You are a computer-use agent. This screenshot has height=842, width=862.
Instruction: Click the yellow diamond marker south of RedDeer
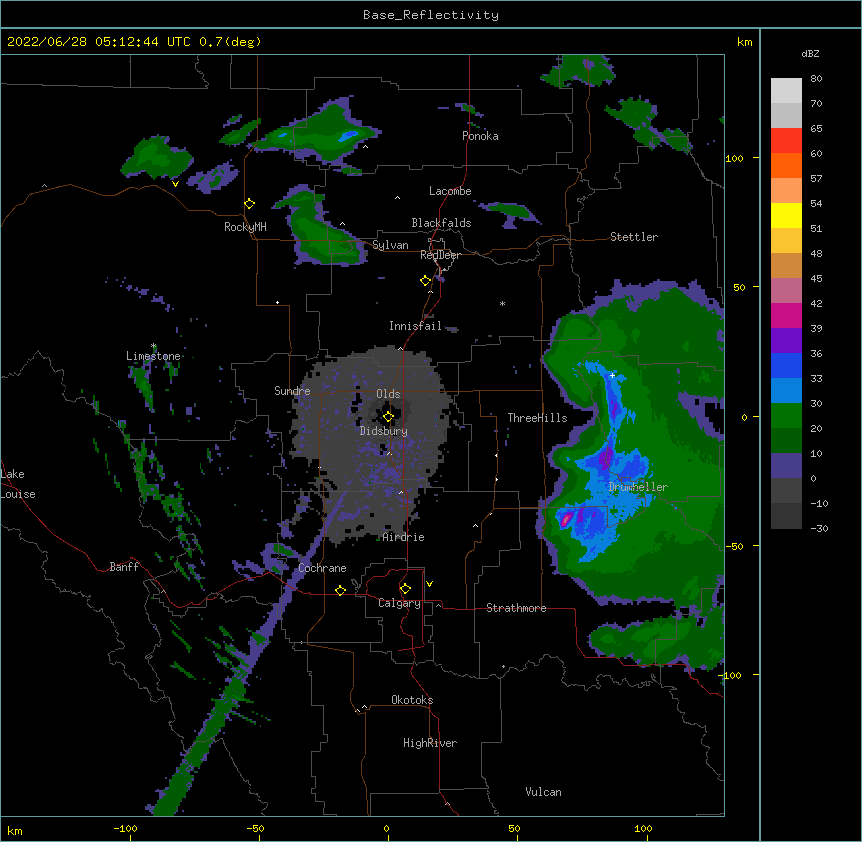pos(426,281)
